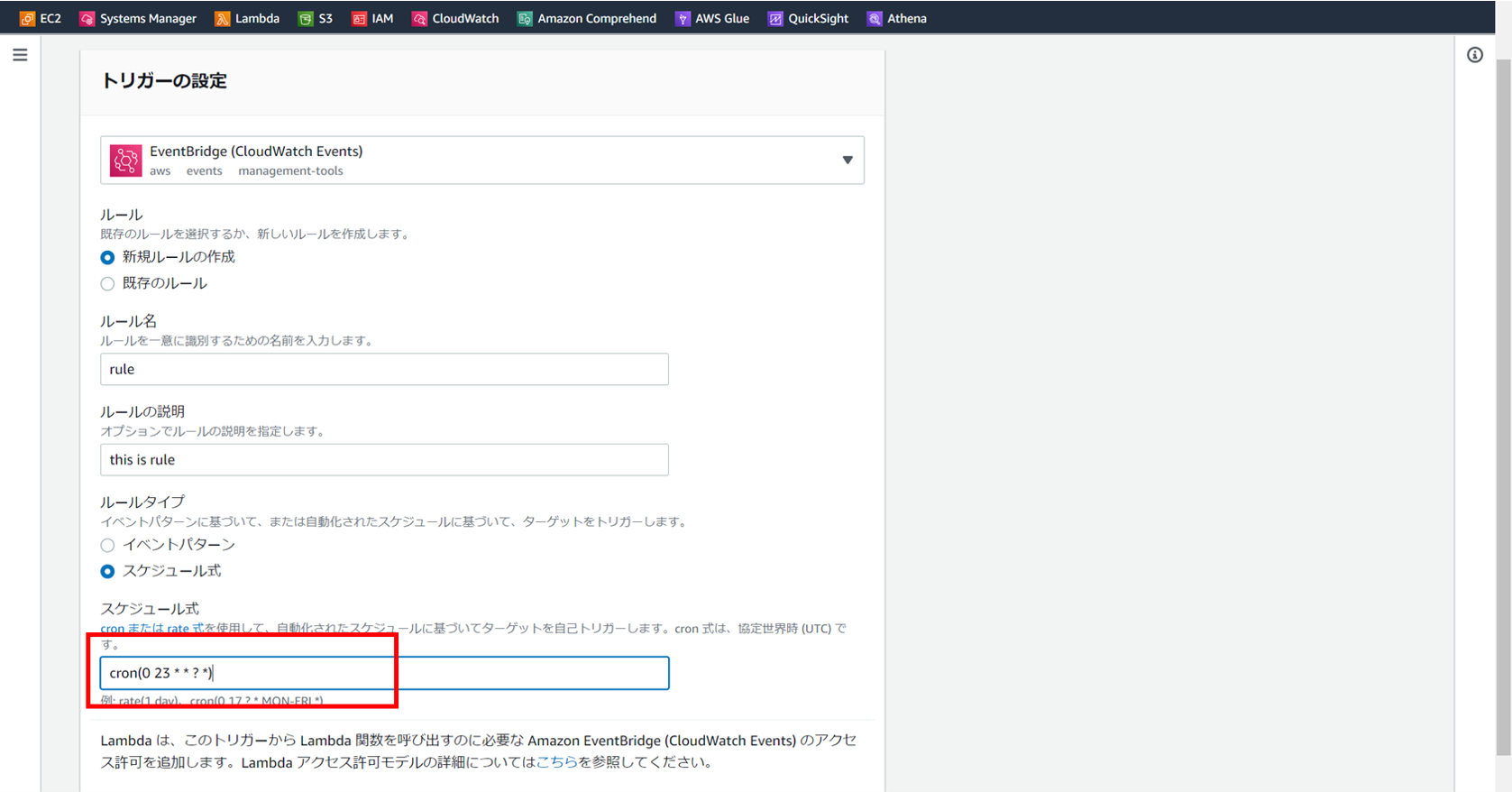Click the 'management-tools' tag text
This screenshot has width=1512, height=792.
[x=290, y=170]
